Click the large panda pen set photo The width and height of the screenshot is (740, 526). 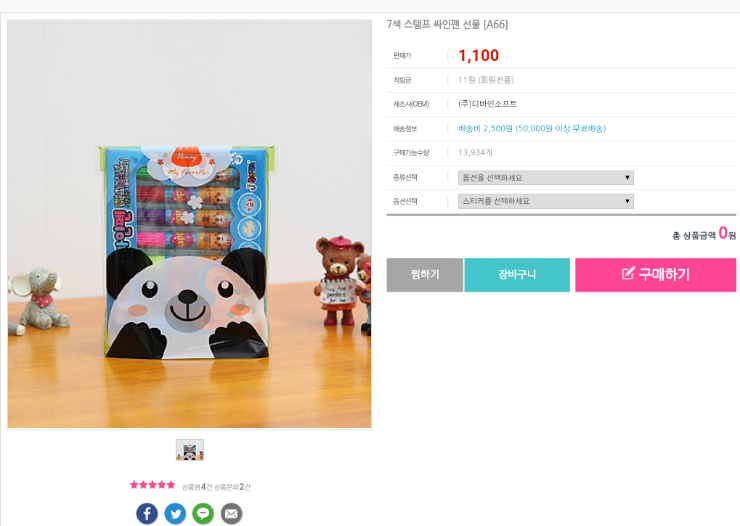tap(189, 224)
